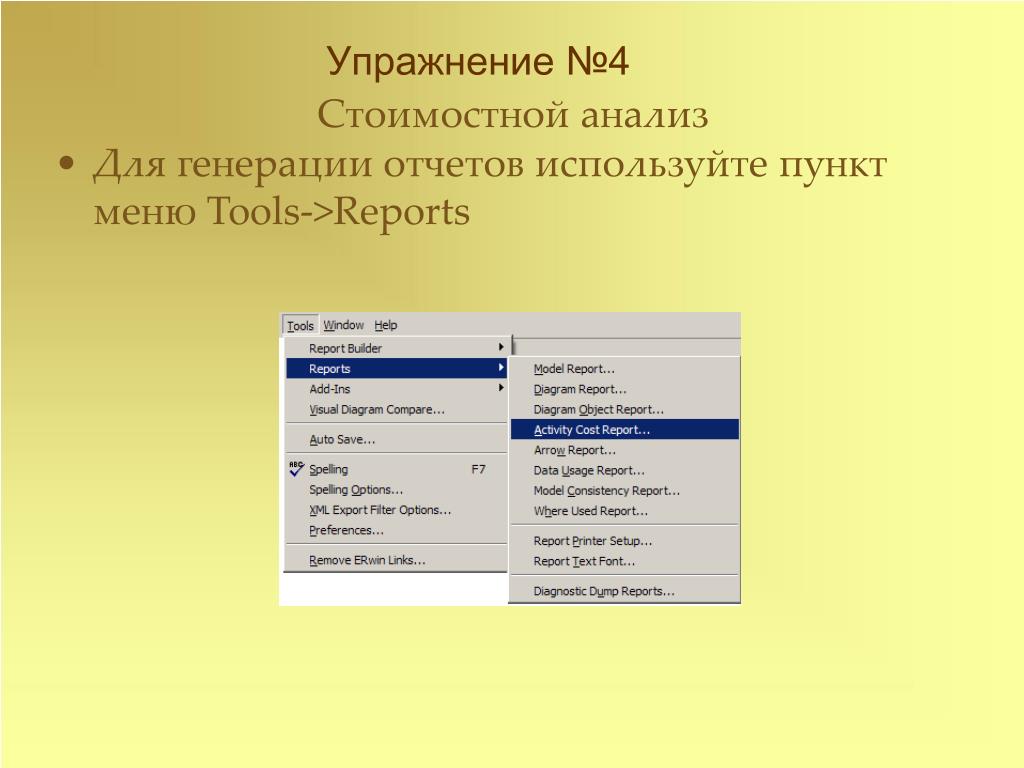Open the Tools menu
This screenshot has width=1024, height=768.
click(x=300, y=325)
